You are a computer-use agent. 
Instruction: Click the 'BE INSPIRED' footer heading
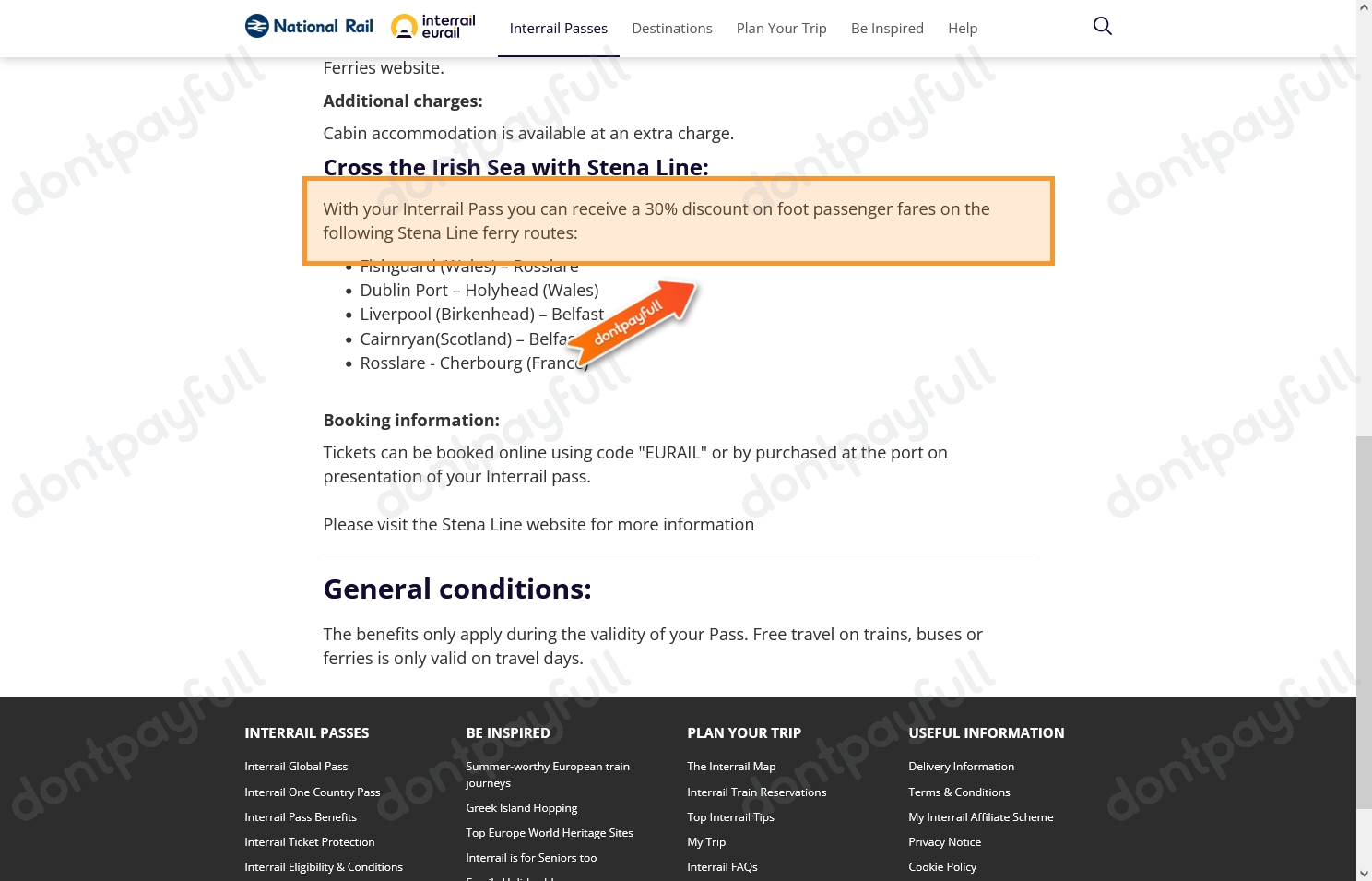508,733
